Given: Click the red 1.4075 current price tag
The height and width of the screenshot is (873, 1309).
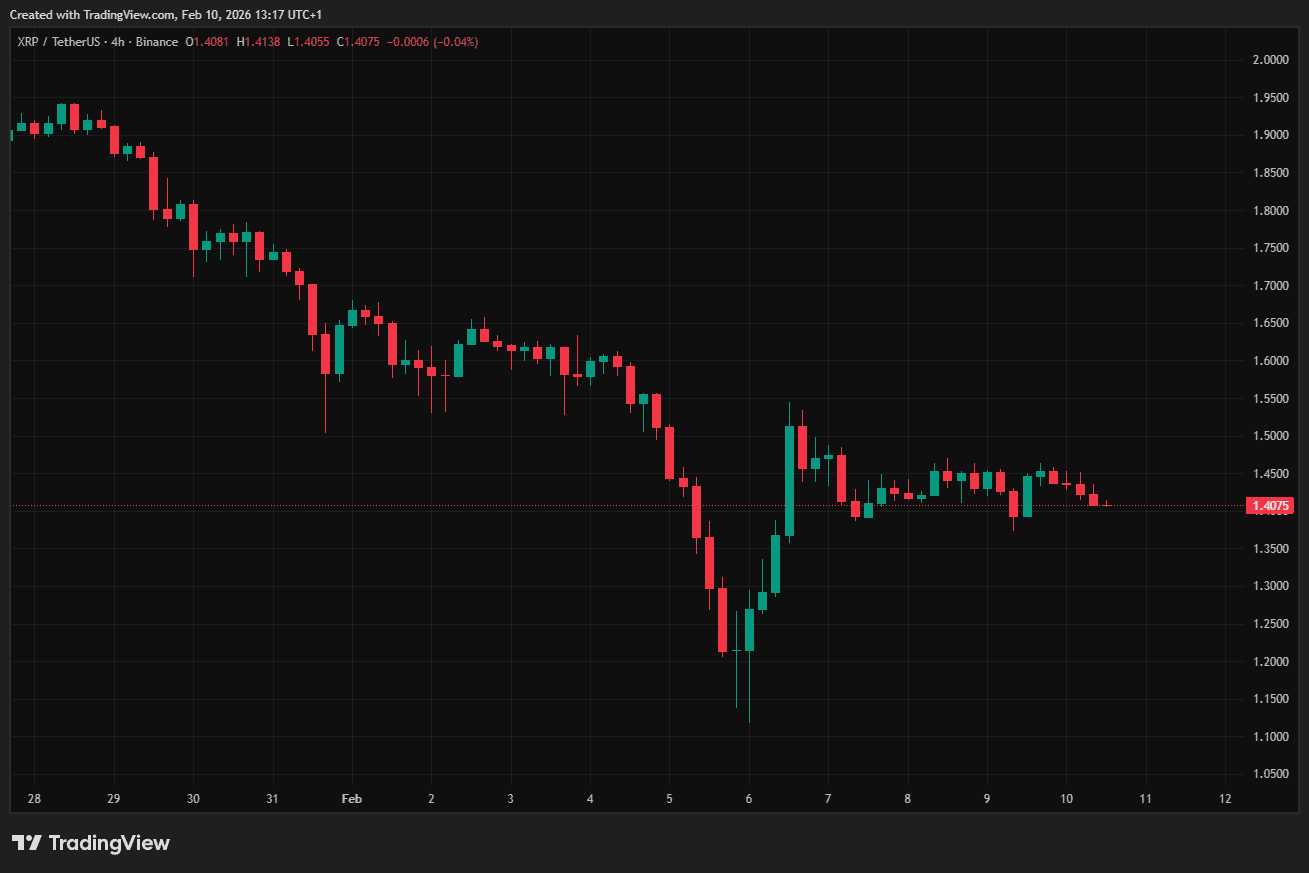Looking at the screenshot, I should coord(1270,506).
